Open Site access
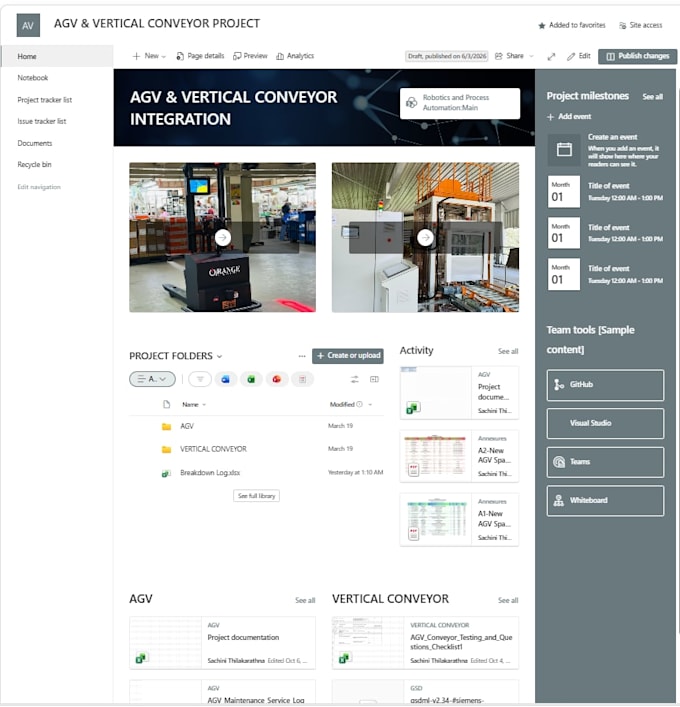 point(641,25)
